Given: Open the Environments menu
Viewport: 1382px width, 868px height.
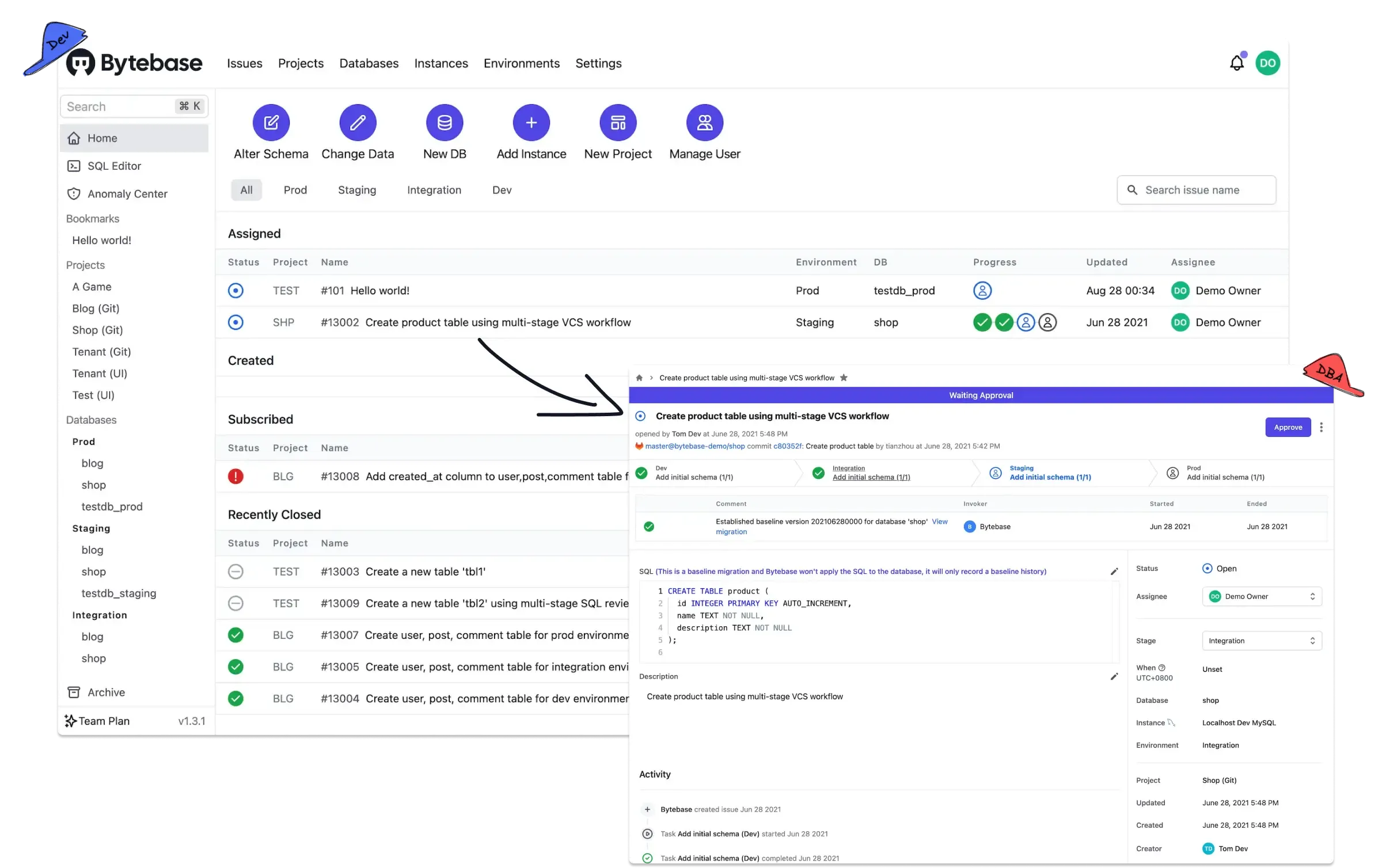Looking at the screenshot, I should click(522, 63).
